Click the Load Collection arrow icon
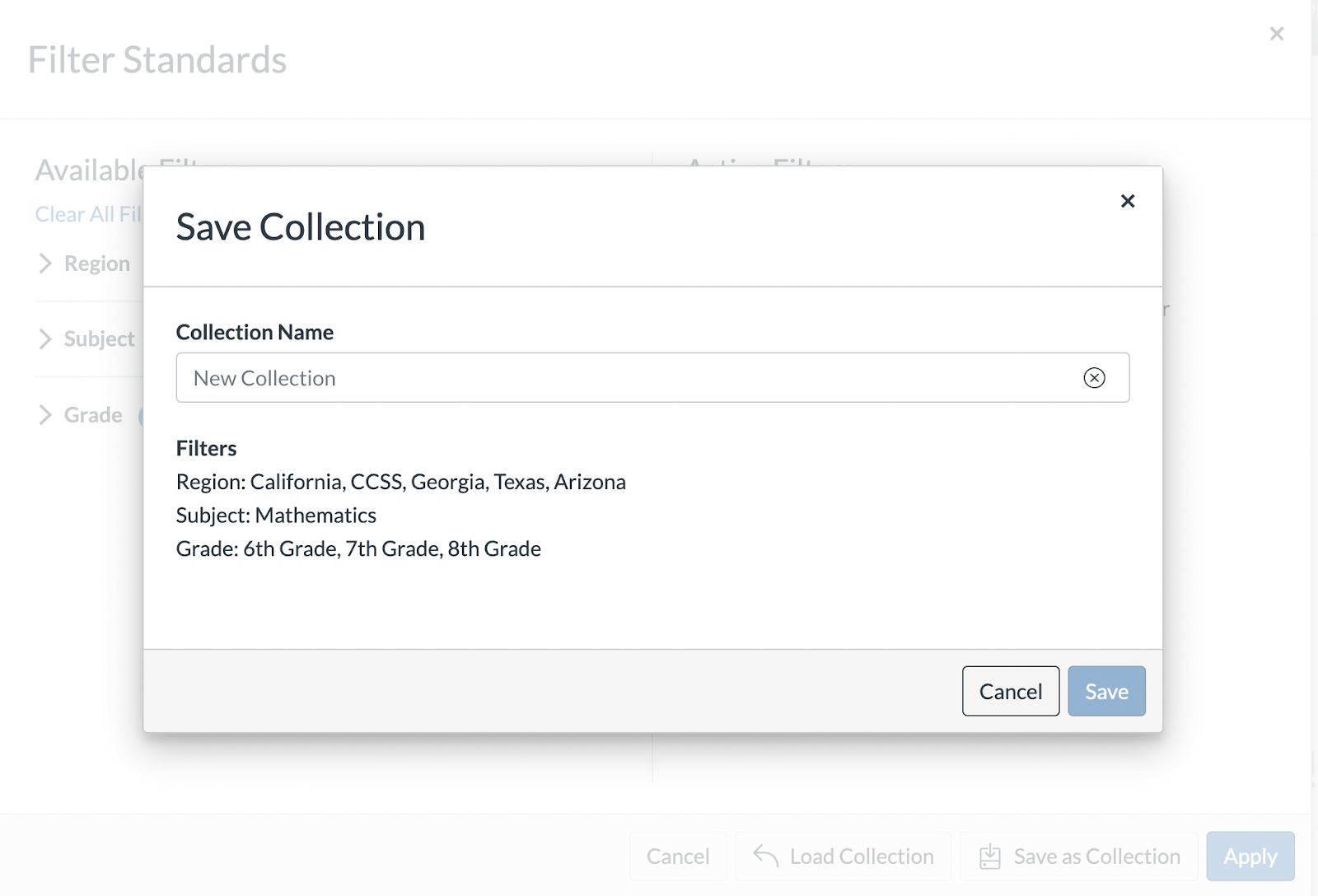 point(765,856)
